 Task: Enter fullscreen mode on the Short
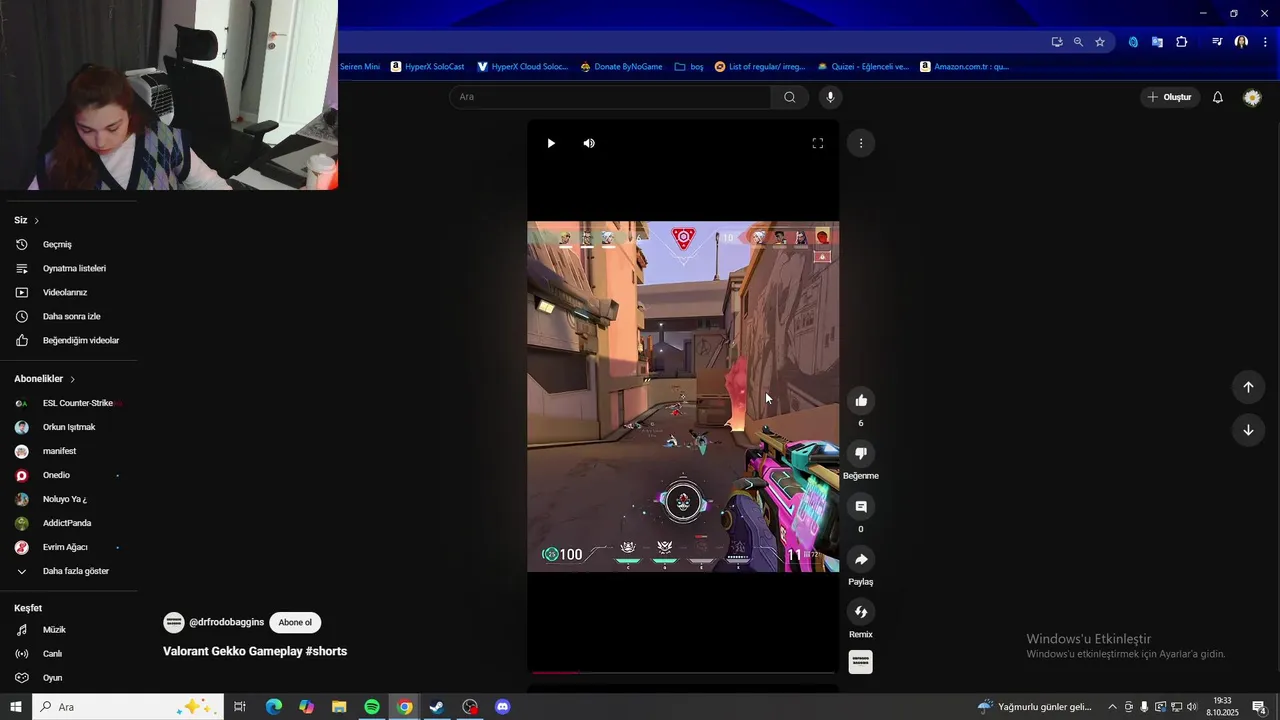(817, 143)
